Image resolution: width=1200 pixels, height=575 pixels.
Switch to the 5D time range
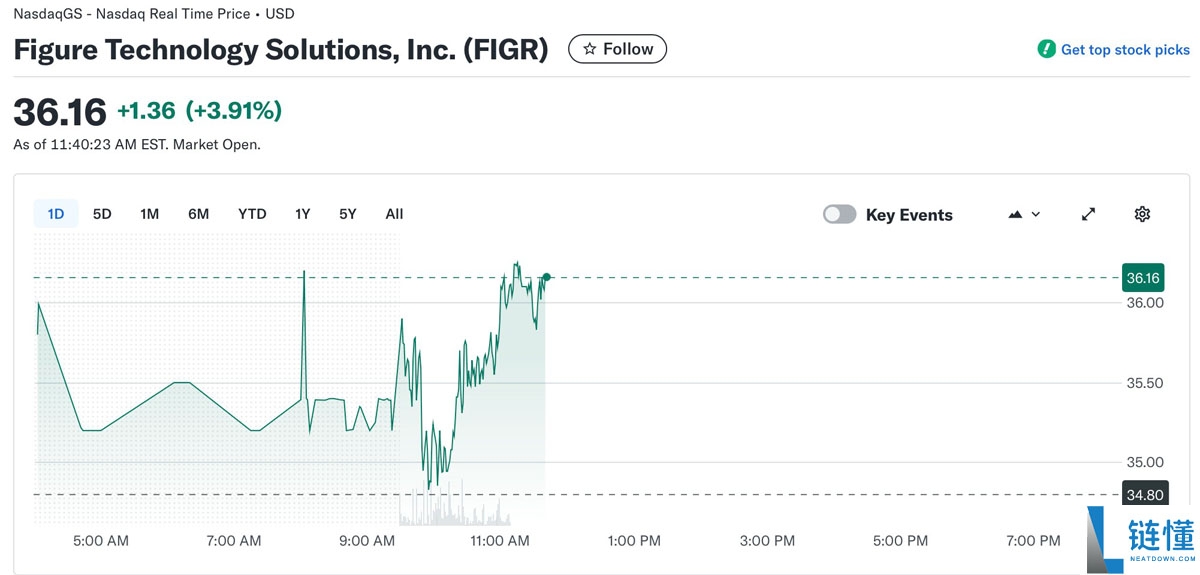[102, 214]
